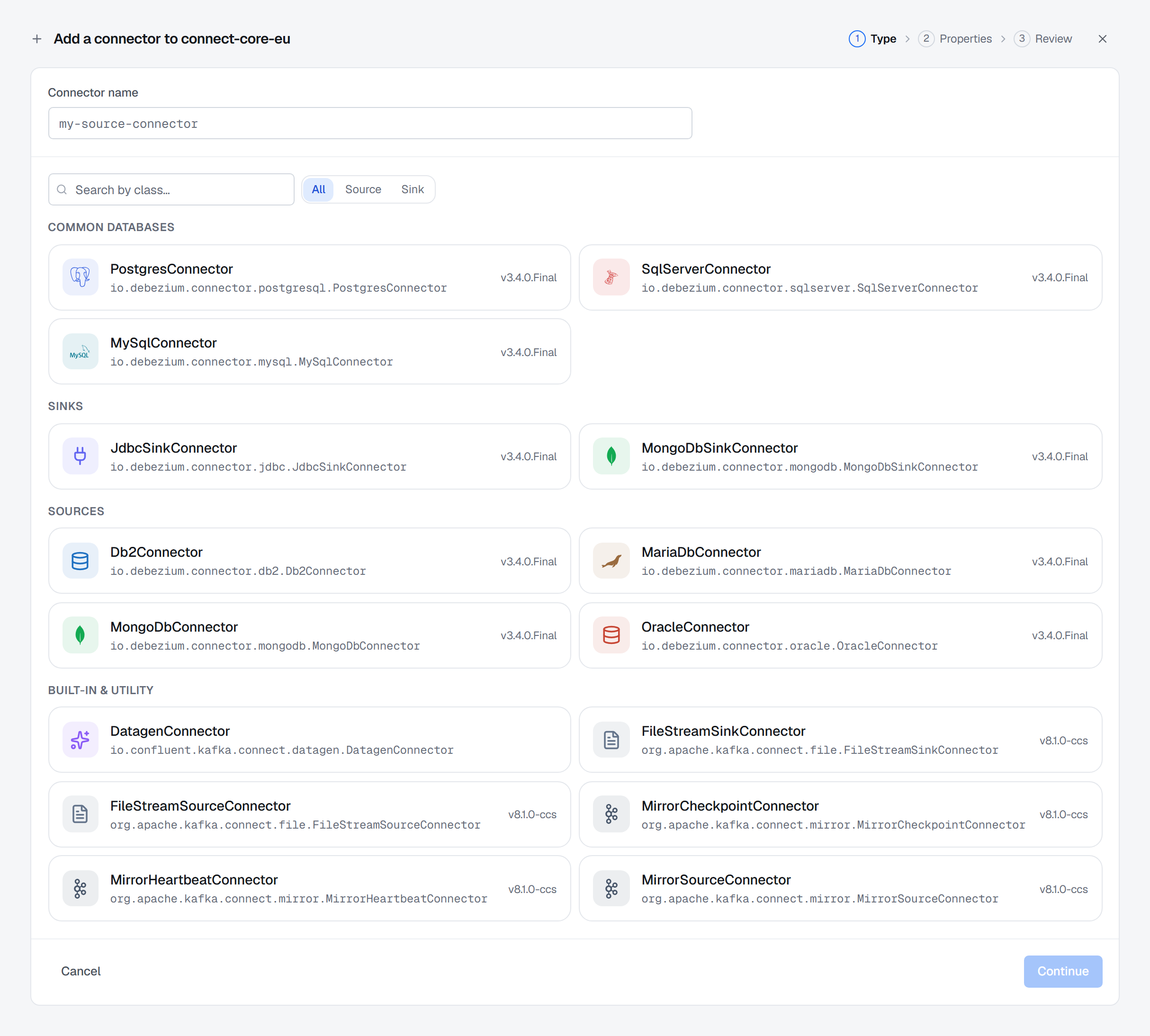
Task: Click the JdbcSinkConnector plug icon
Action: (x=80, y=456)
